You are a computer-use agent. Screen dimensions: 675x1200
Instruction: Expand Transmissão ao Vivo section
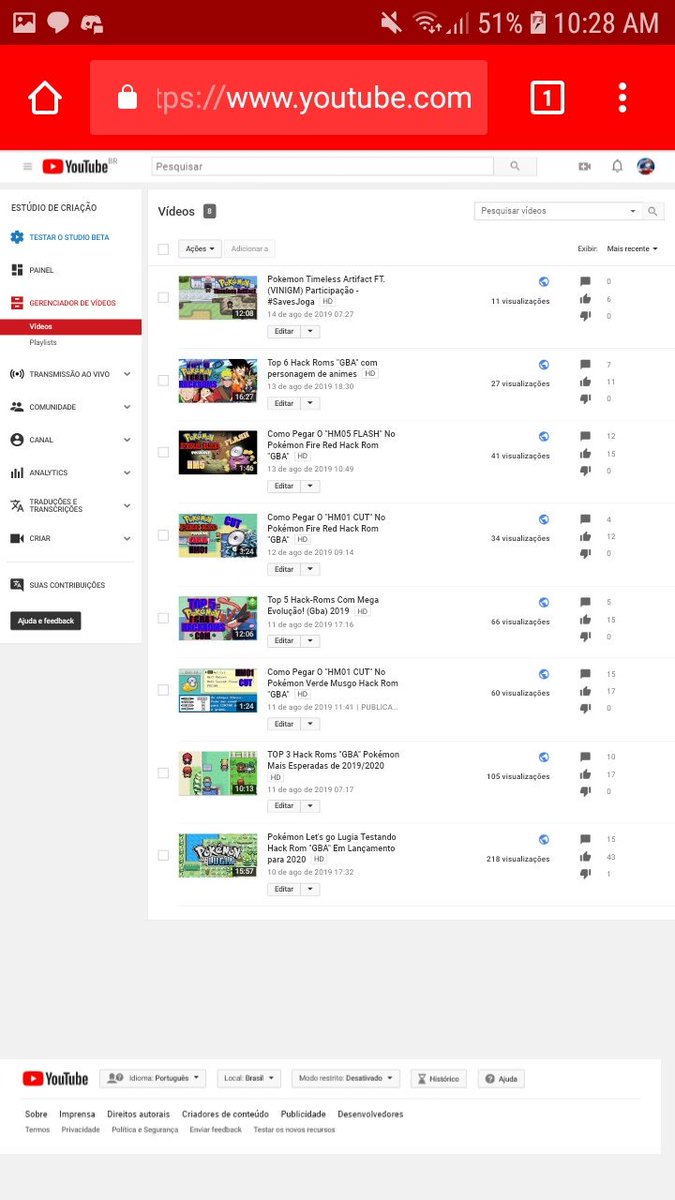127,374
